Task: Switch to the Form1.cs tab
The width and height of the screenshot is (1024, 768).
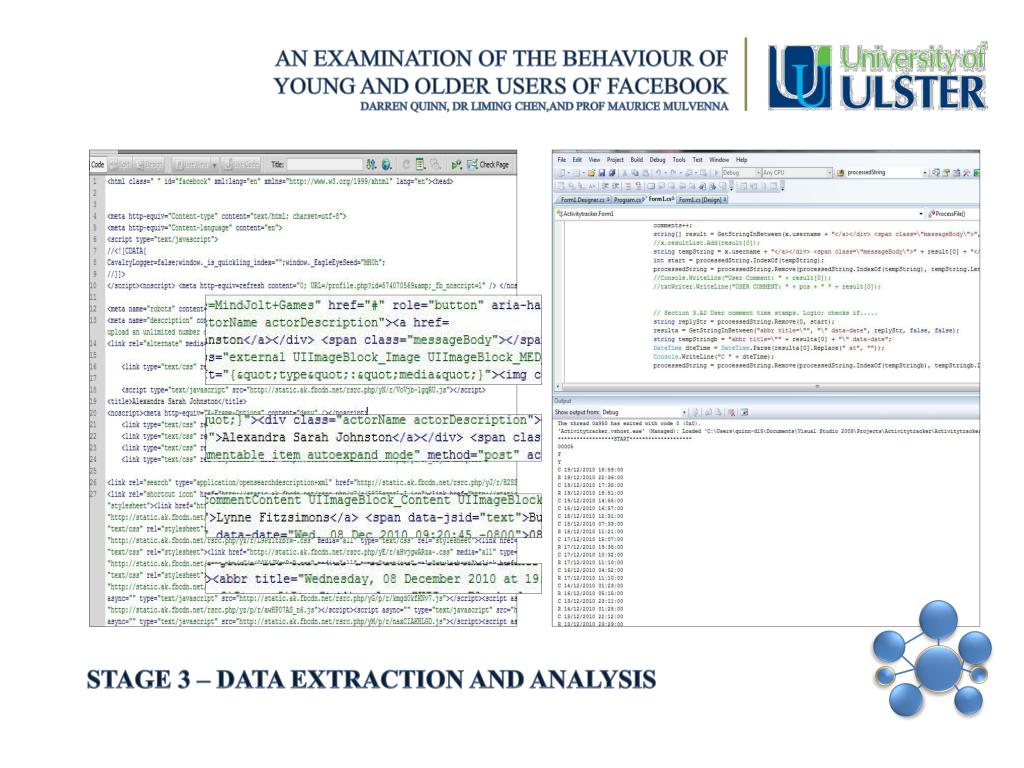Action: tap(660, 199)
